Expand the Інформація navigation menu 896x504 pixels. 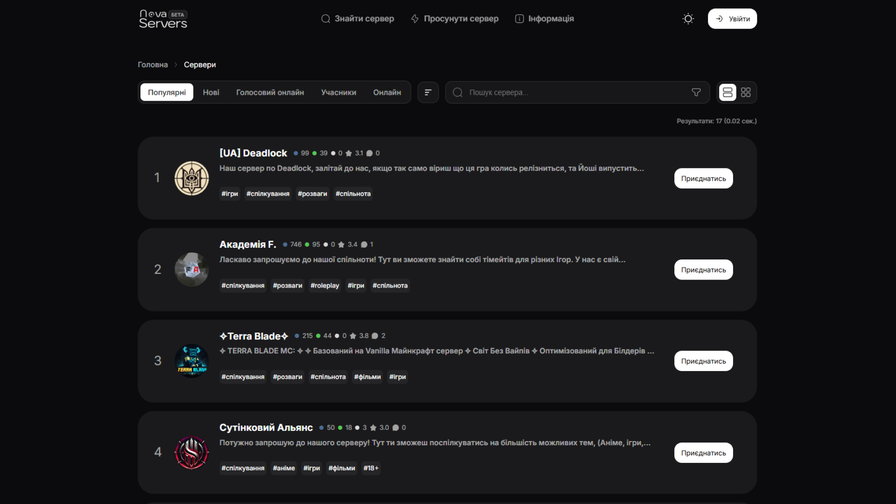pyautogui.click(x=544, y=19)
